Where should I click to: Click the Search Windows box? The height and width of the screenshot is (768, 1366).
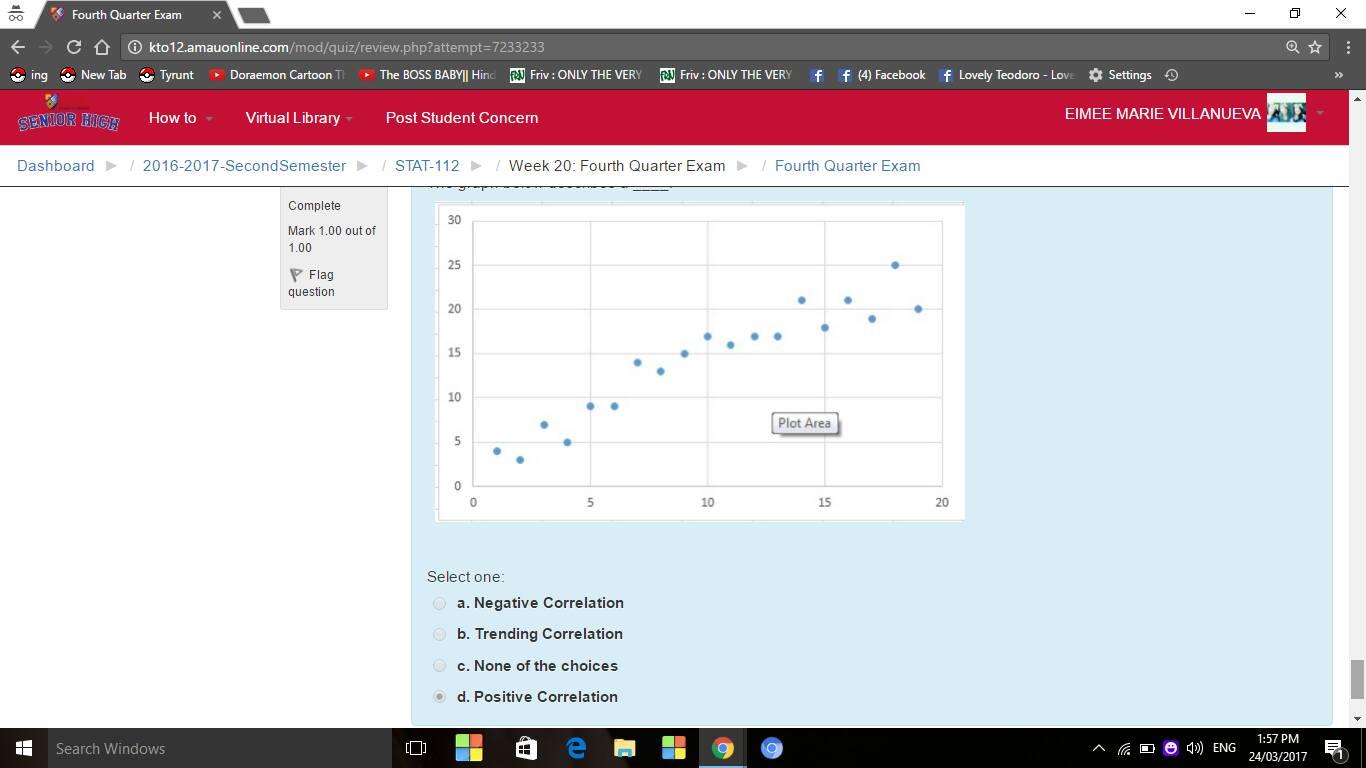pyautogui.click(x=220, y=748)
